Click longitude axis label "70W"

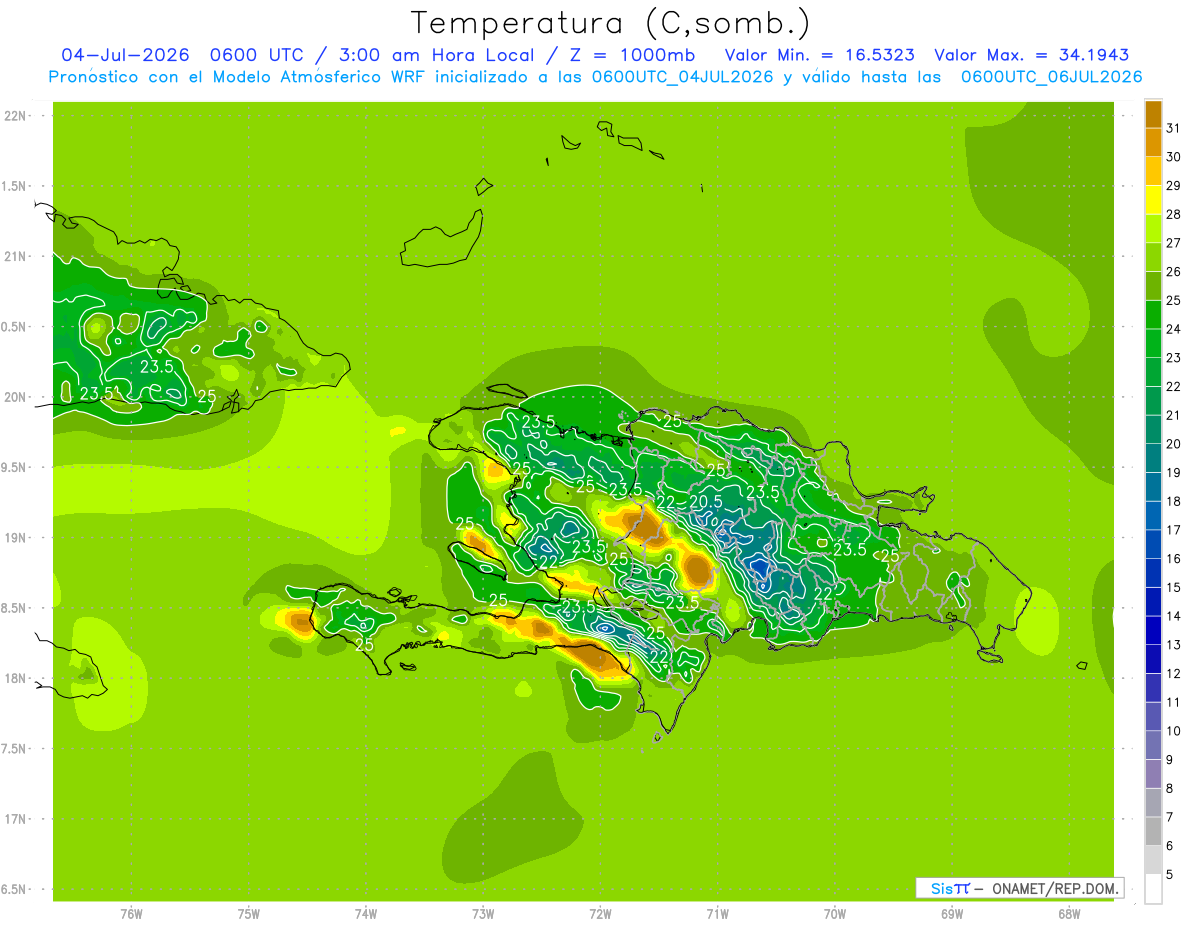click(x=835, y=914)
